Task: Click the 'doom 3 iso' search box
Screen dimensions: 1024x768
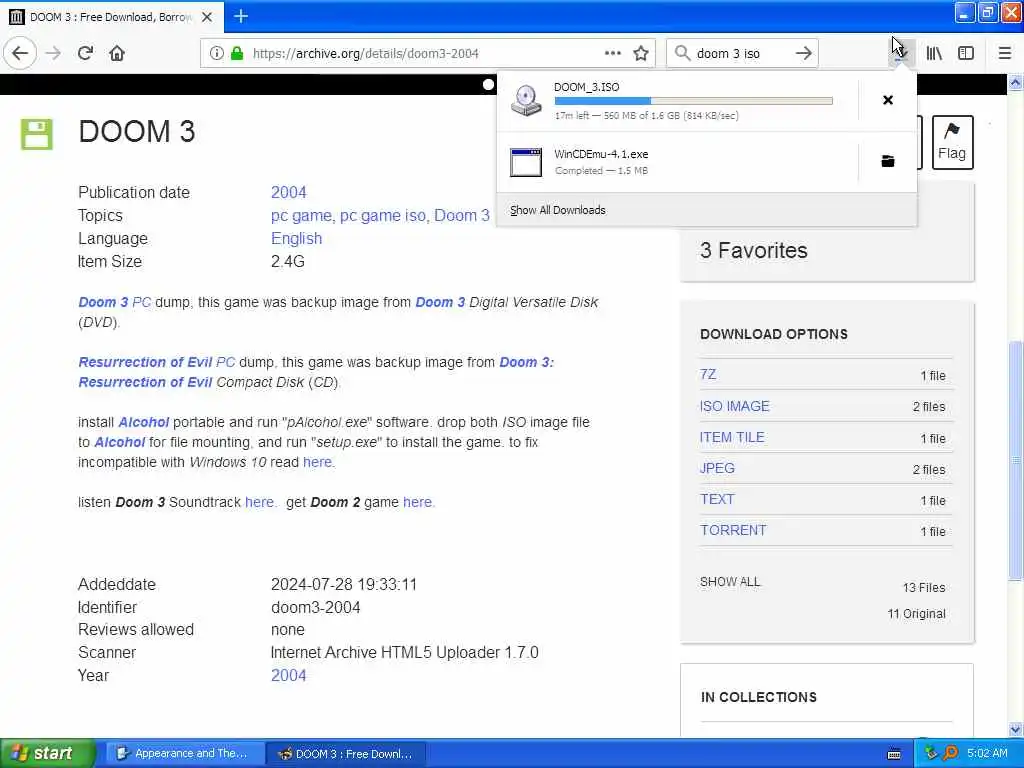Action: tap(741, 53)
